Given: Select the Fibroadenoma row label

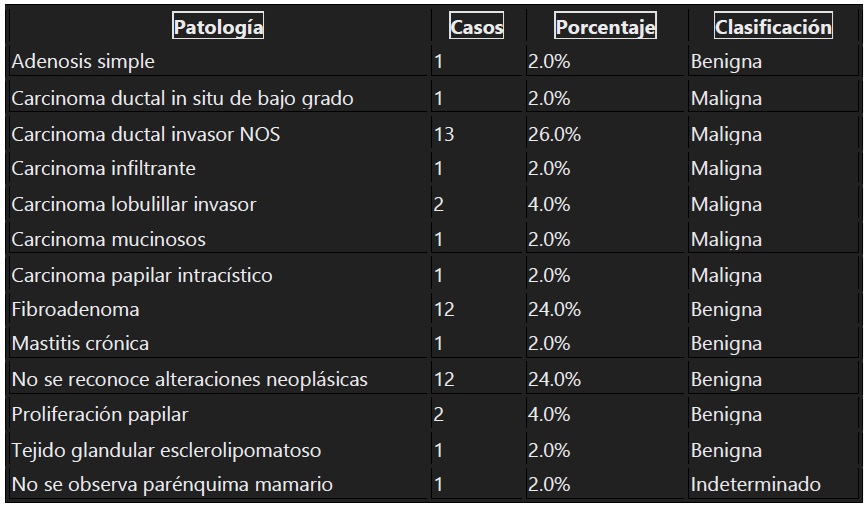Looking at the screenshot, I should (75, 310).
